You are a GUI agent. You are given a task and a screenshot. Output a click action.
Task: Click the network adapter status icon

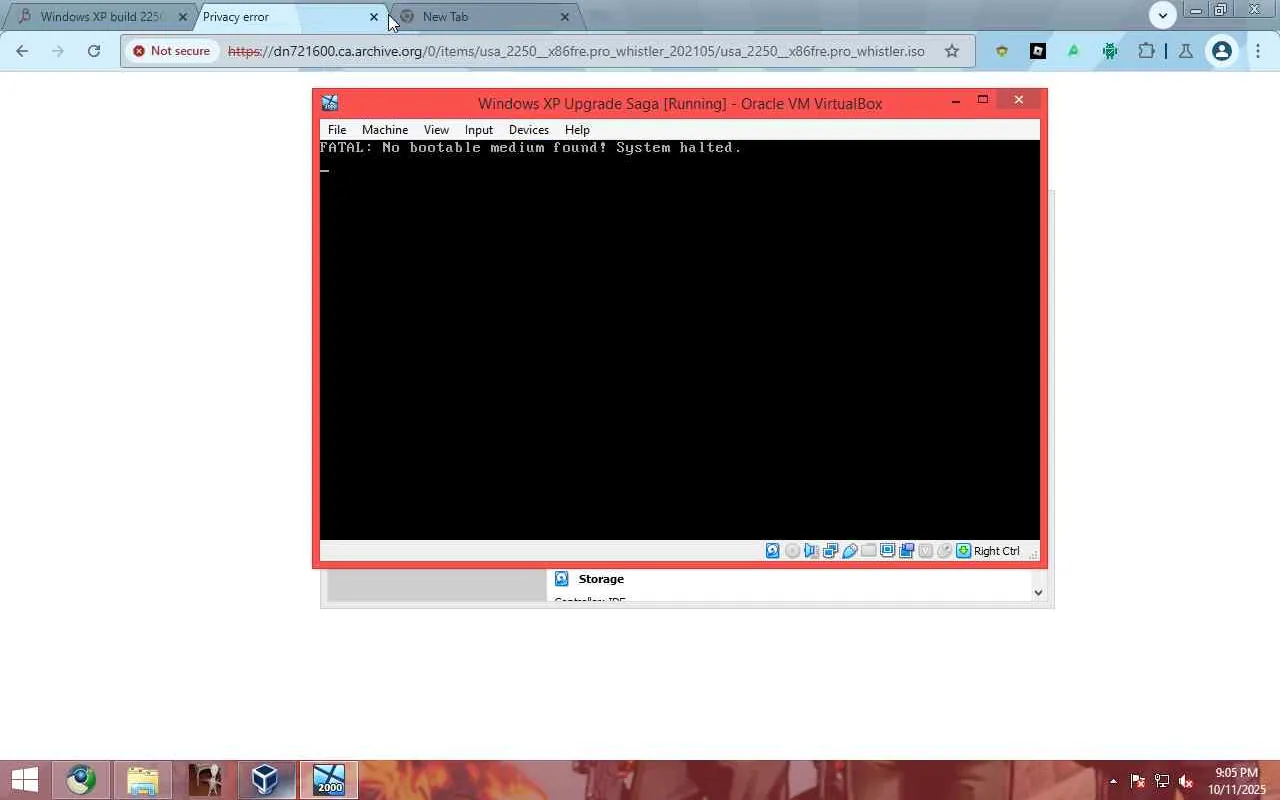(x=830, y=551)
